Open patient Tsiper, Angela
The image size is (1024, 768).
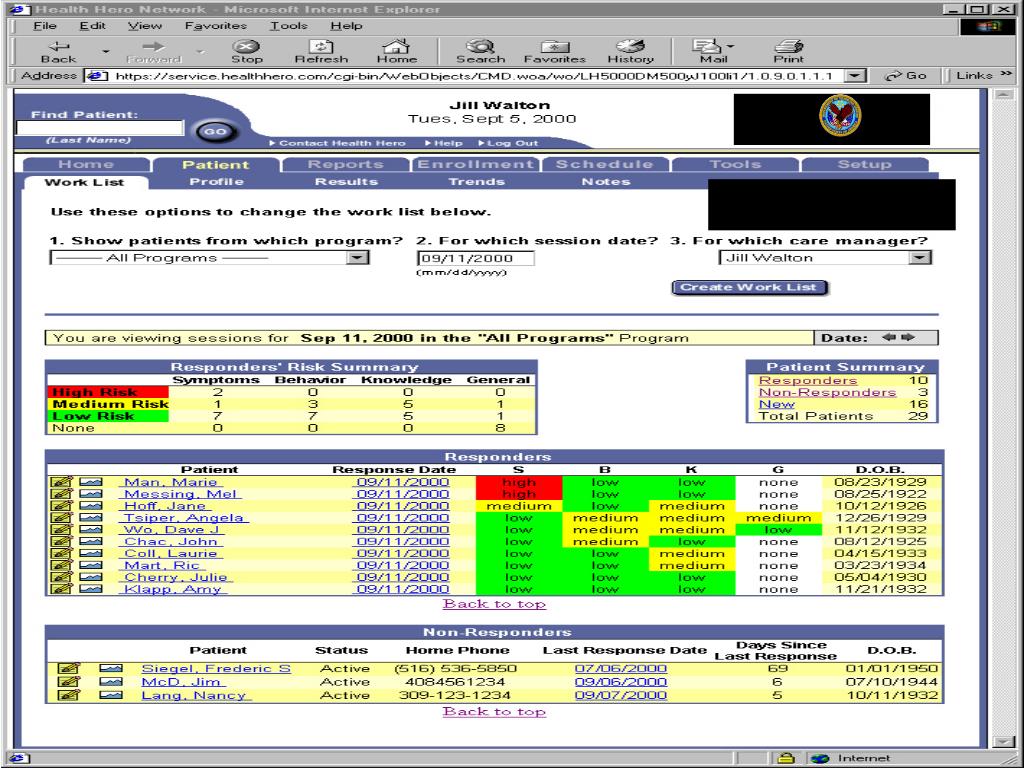184,518
